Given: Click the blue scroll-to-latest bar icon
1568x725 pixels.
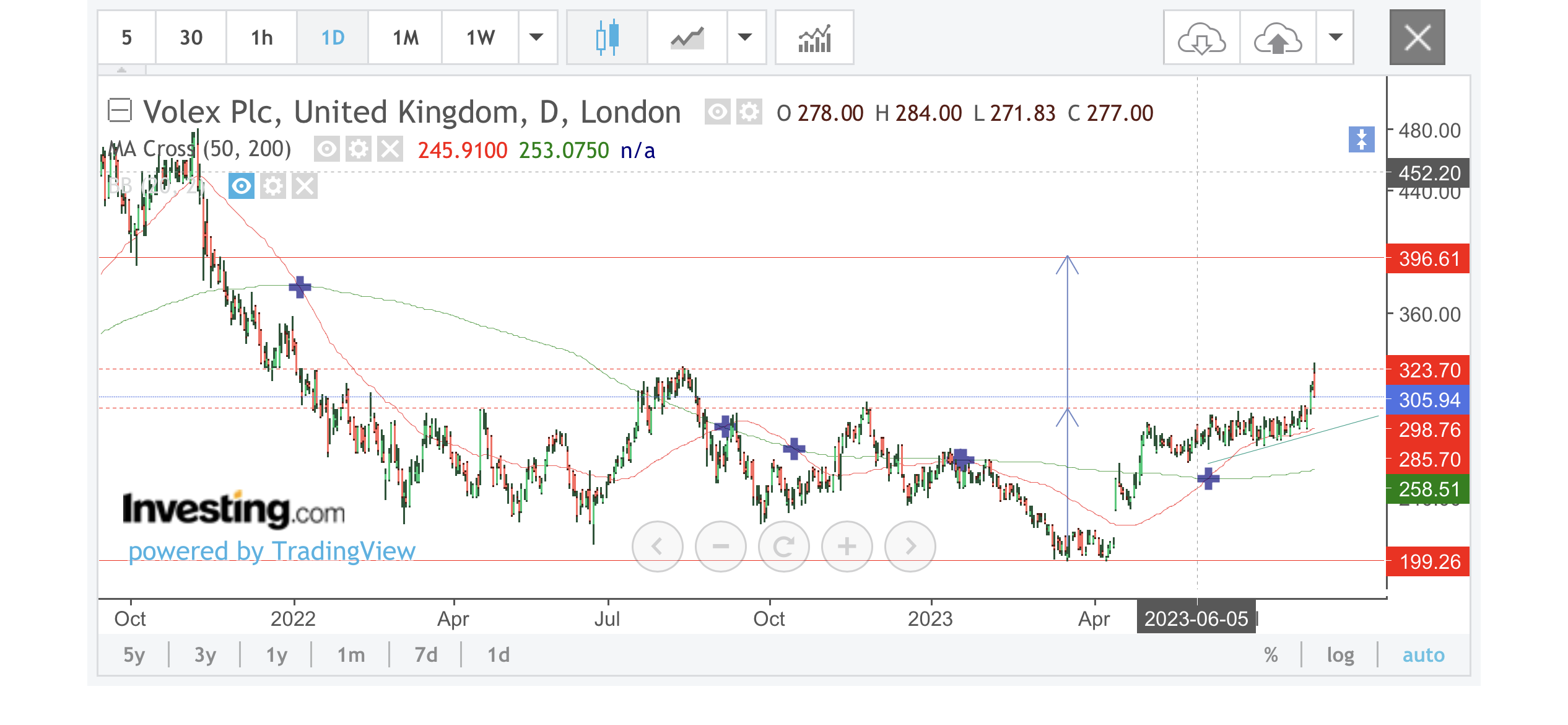Looking at the screenshot, I should [x=1361, y=139].
